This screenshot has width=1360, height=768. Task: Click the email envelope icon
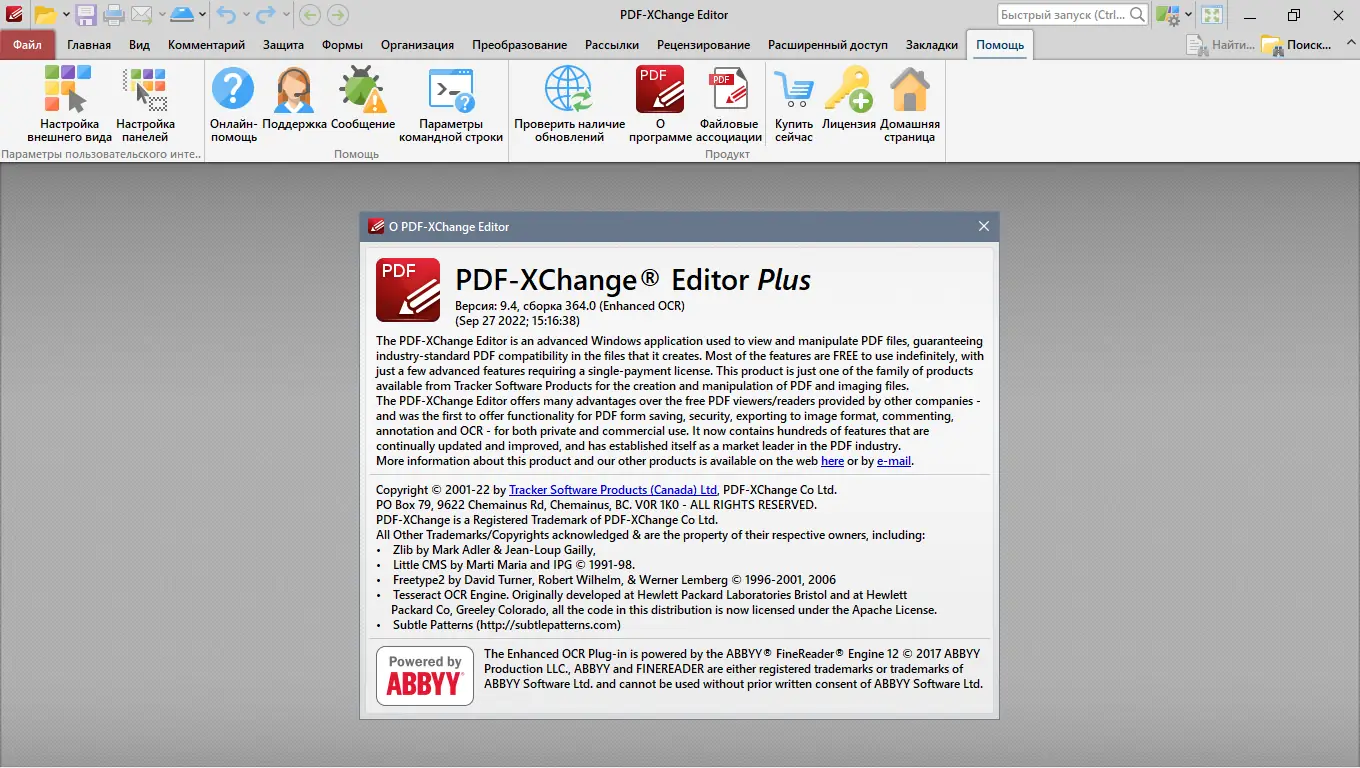(x=141, y=15)
